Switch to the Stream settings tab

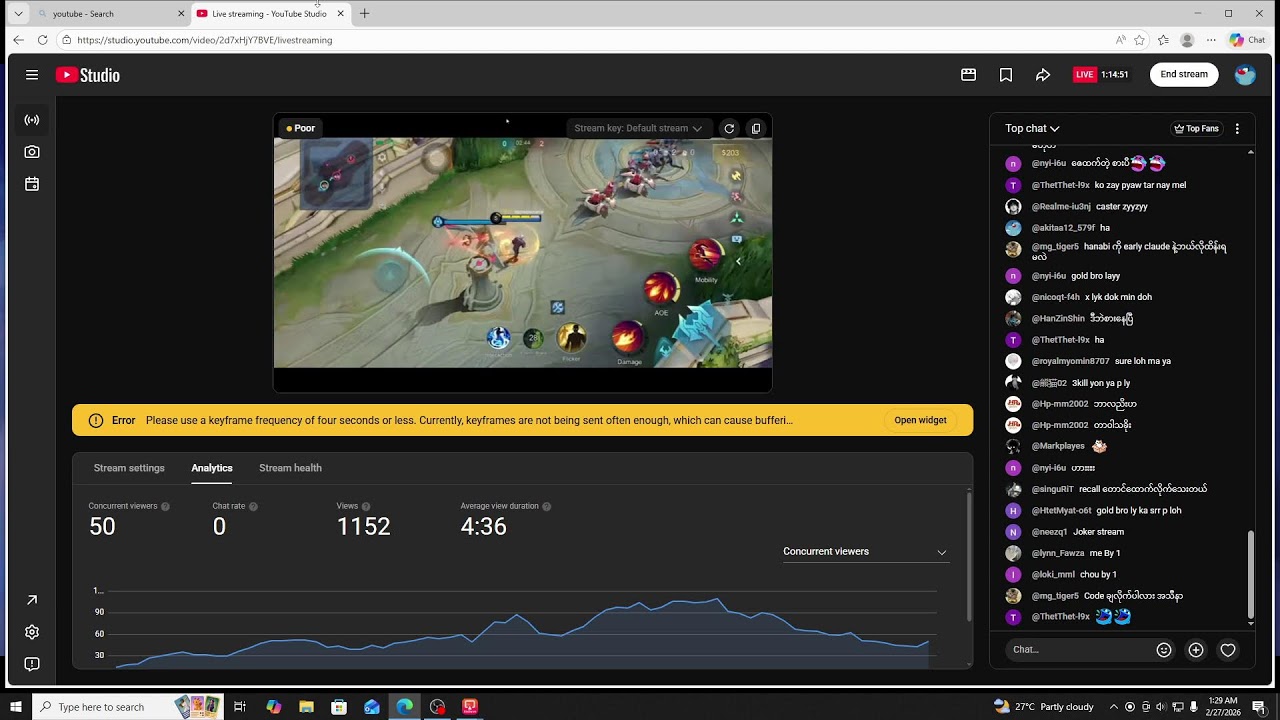click(x=129, y=468)
